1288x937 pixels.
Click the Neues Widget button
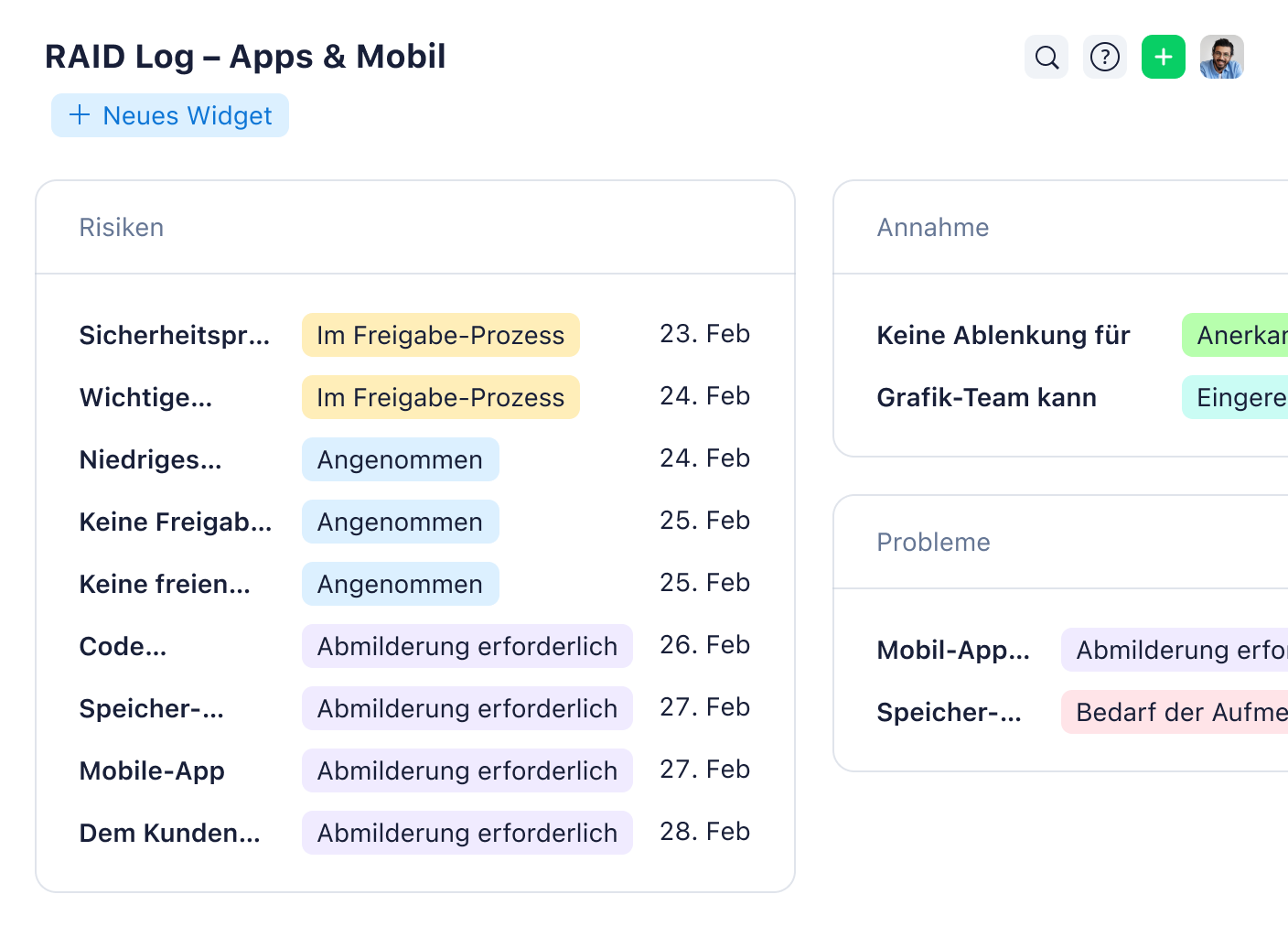pyautogui.click(x=169, y=115)
